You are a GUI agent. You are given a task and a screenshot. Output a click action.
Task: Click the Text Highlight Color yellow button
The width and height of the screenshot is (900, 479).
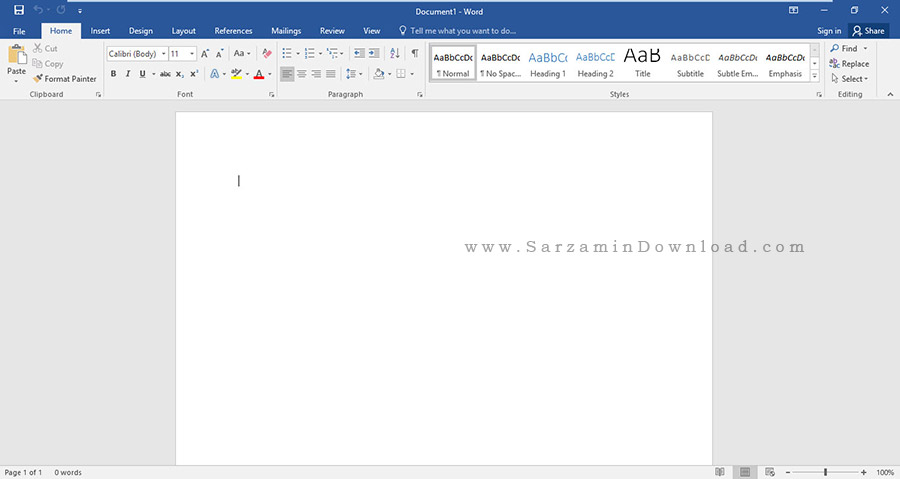236,74
